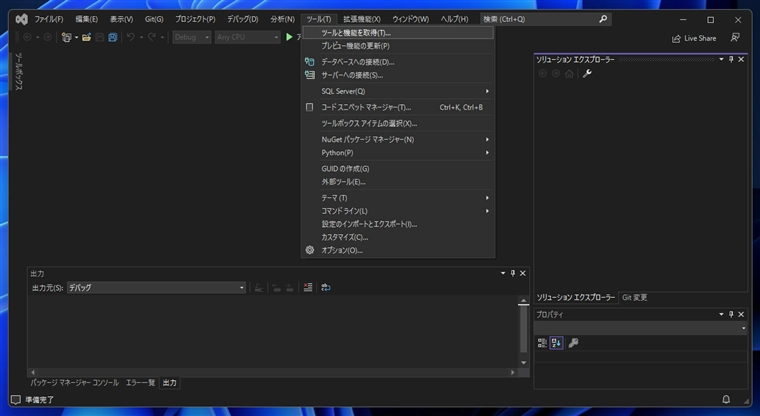Click the status bar chat icon
The height and width of the screenshot is (416, 760).
(x=16, y=400)
